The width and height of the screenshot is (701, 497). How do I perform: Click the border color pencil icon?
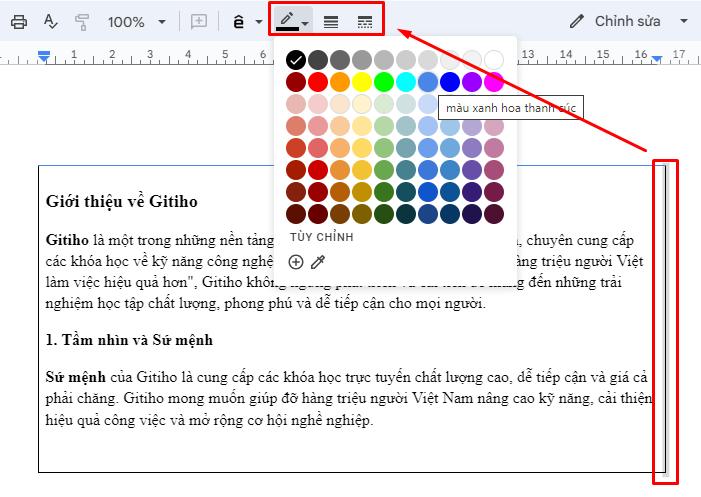(x=287, y=21)
